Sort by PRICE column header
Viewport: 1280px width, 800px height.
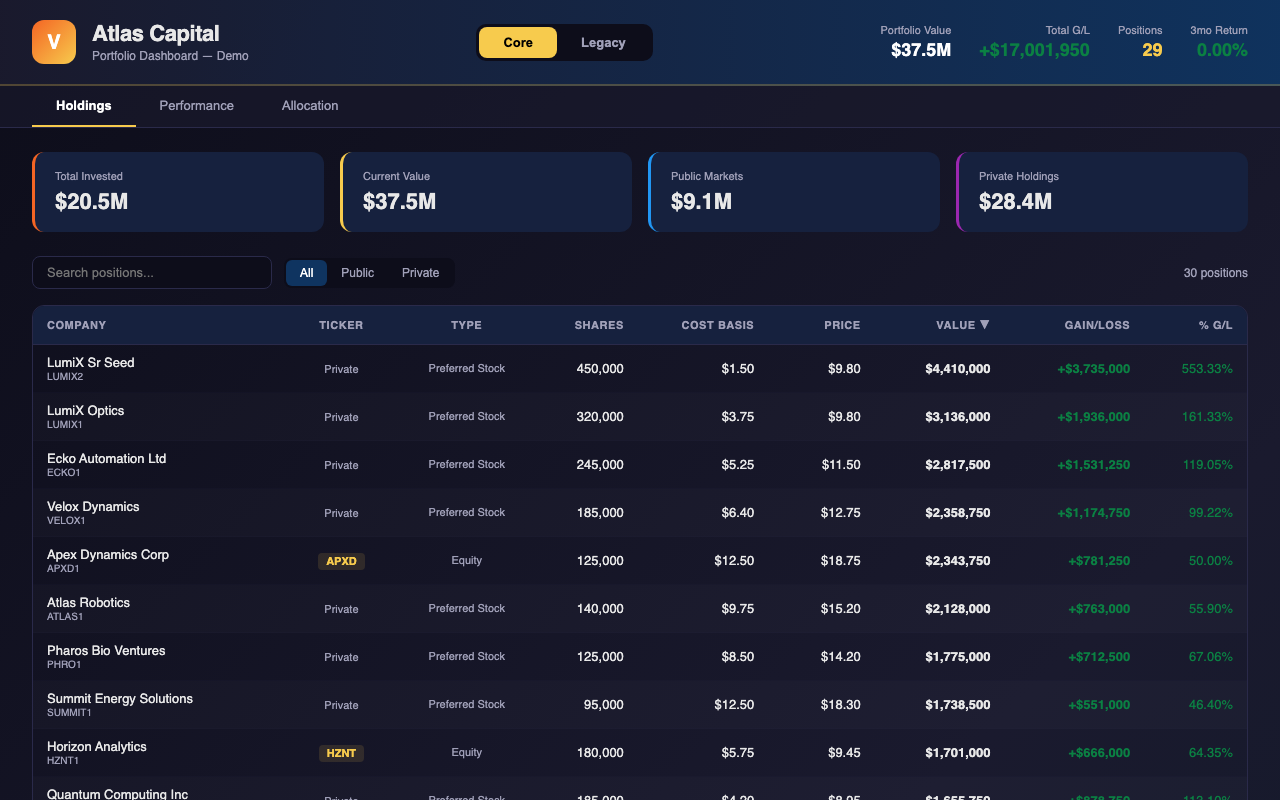(x=842, y=325)
